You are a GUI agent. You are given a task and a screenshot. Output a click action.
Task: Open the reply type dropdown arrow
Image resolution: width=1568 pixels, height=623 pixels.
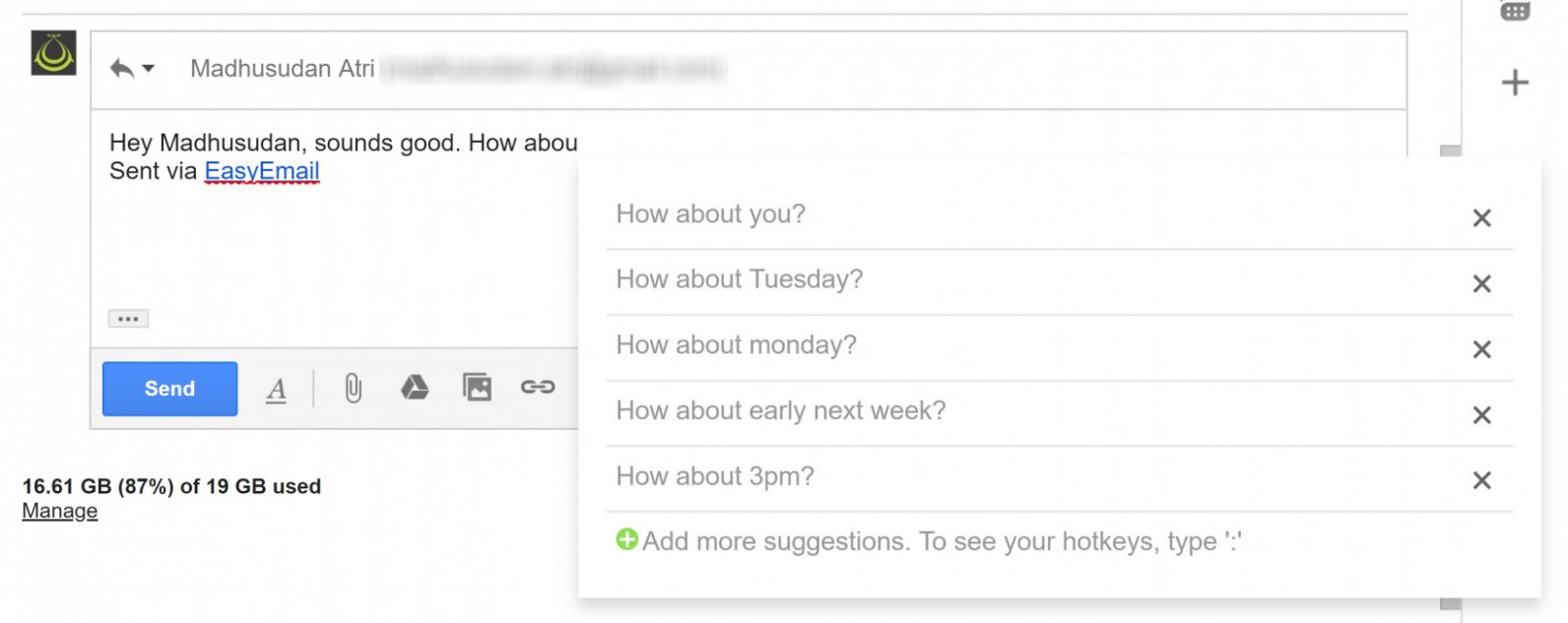pos(150,71)
